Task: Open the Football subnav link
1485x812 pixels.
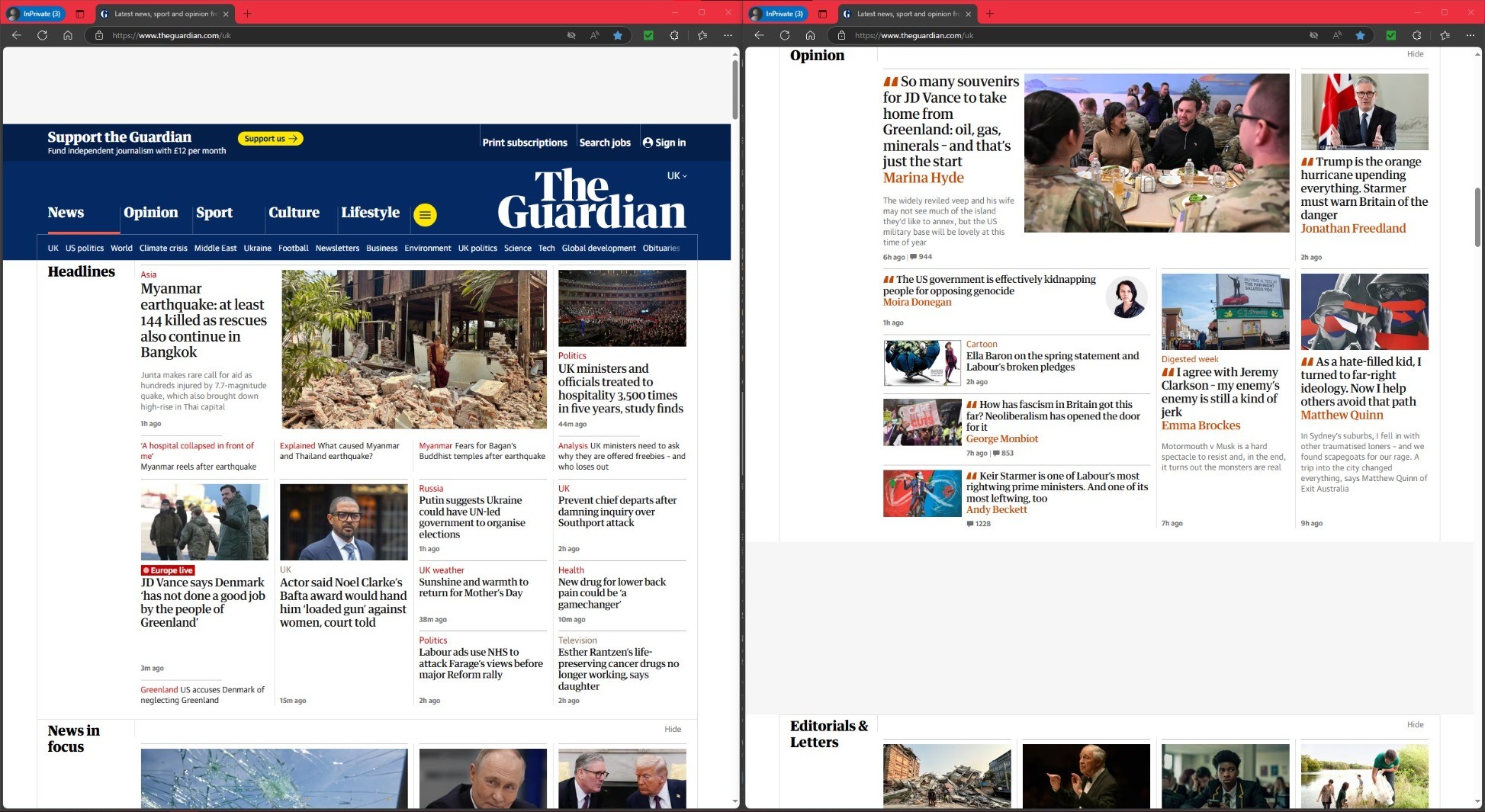Action: point(294,248)
